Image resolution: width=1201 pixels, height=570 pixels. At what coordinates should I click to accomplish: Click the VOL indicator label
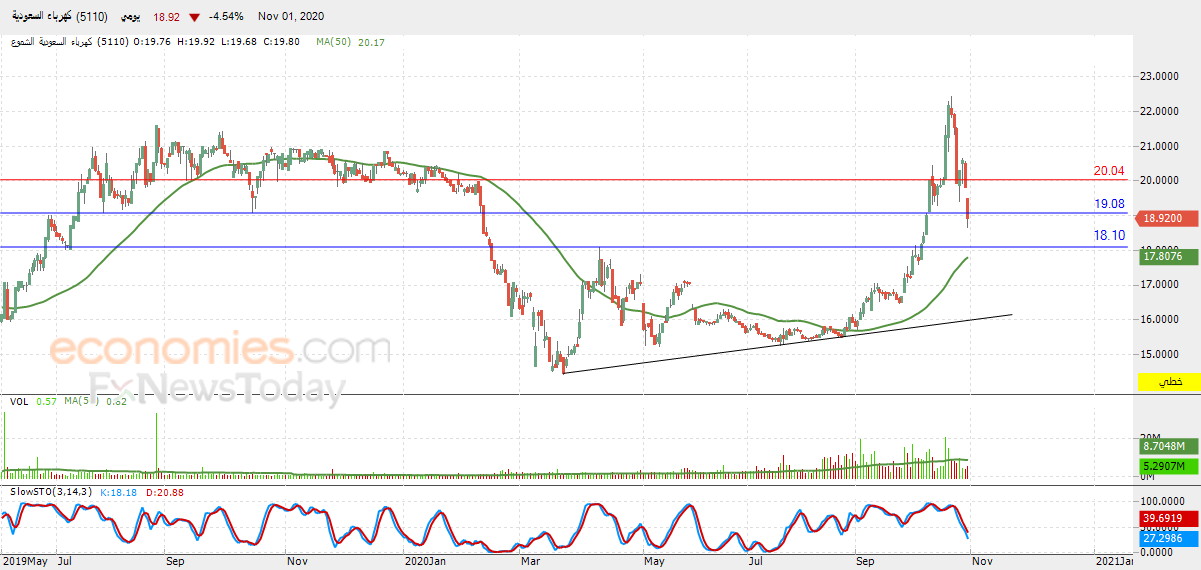[x=18, y=401]
